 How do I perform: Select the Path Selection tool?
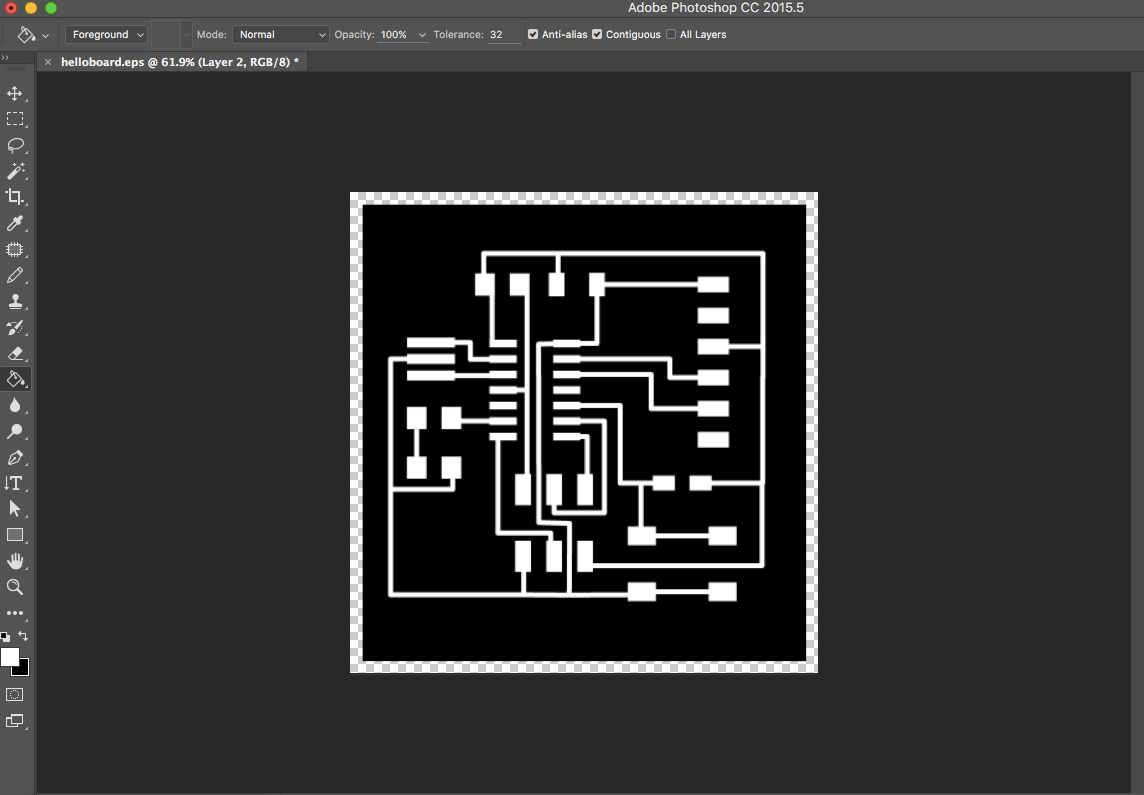coord(15,509)
